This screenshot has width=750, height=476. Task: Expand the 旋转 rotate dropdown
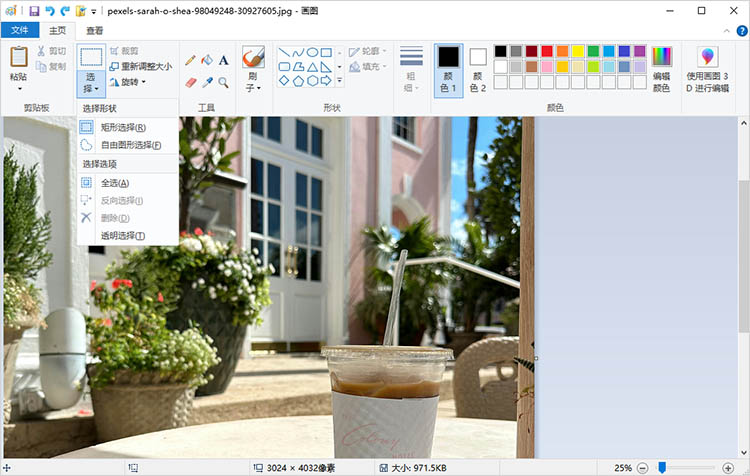pyautogui.click(x=133, y=82)
